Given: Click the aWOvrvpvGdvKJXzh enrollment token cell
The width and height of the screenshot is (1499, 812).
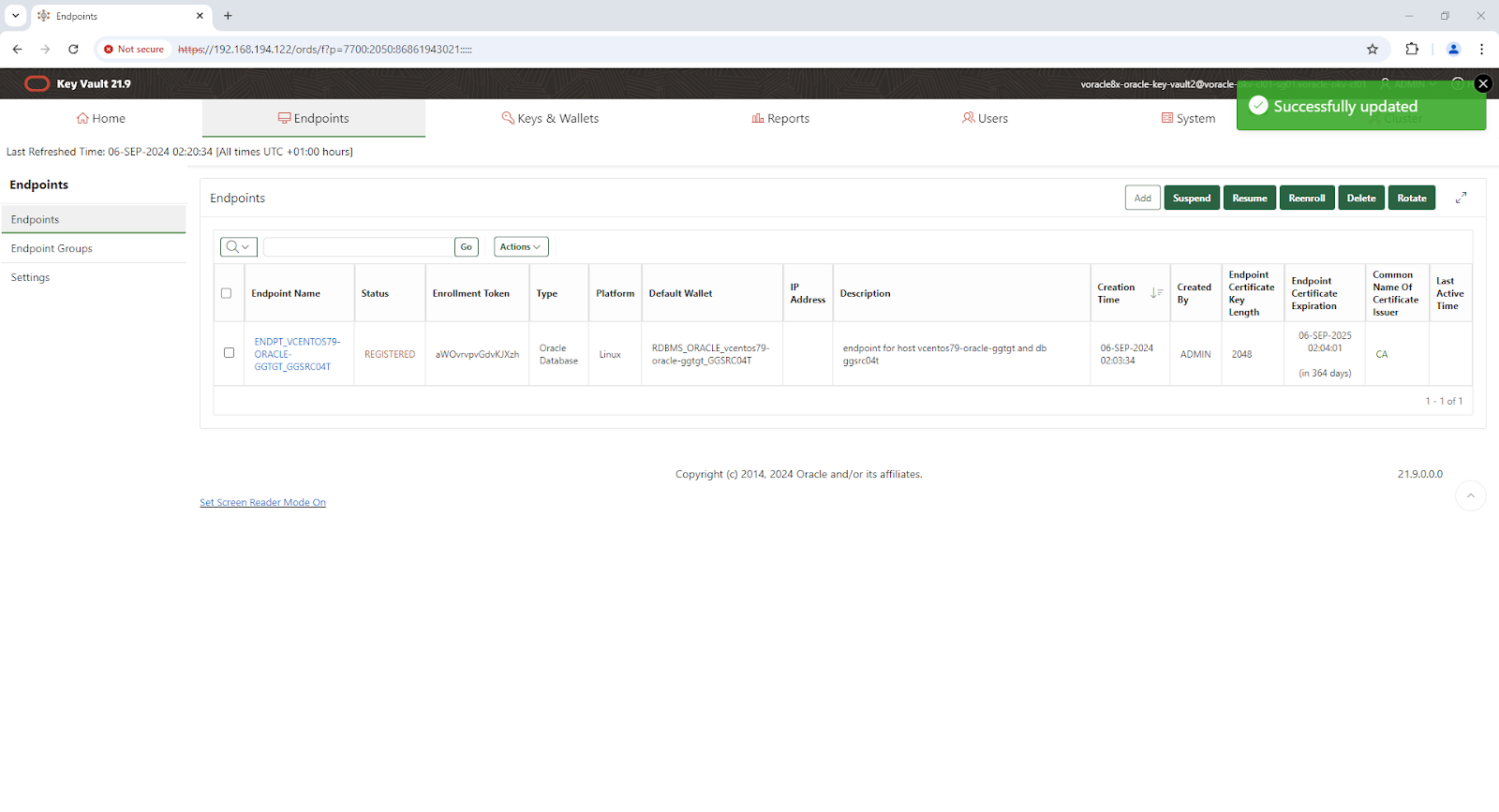Looking at the screenshot, I should pos(477,354).
